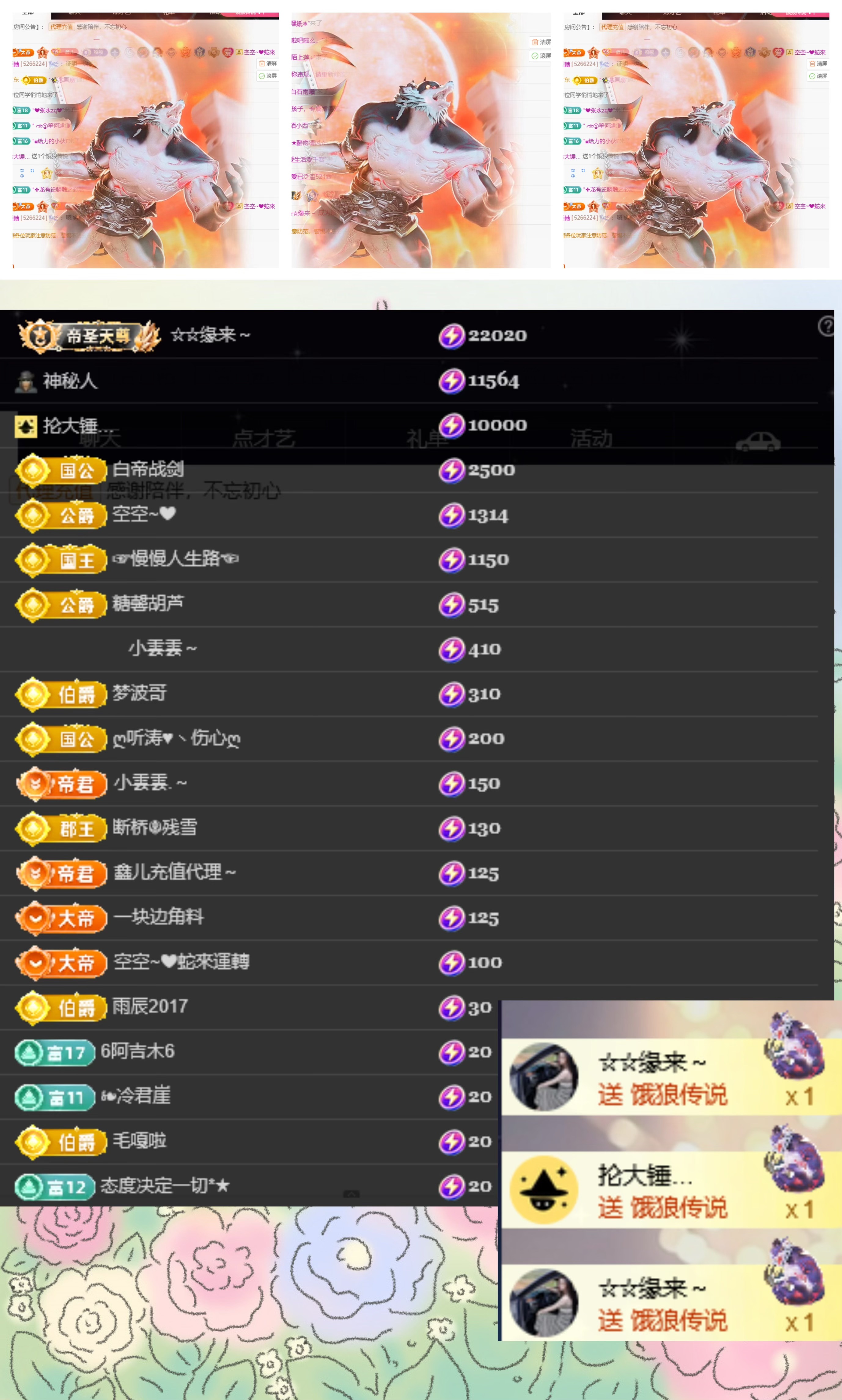Viewport: 842px width, 1400px height.
Task: Click the 国王 badge beside 慢慢人生路
Action: tap(61, 560)
